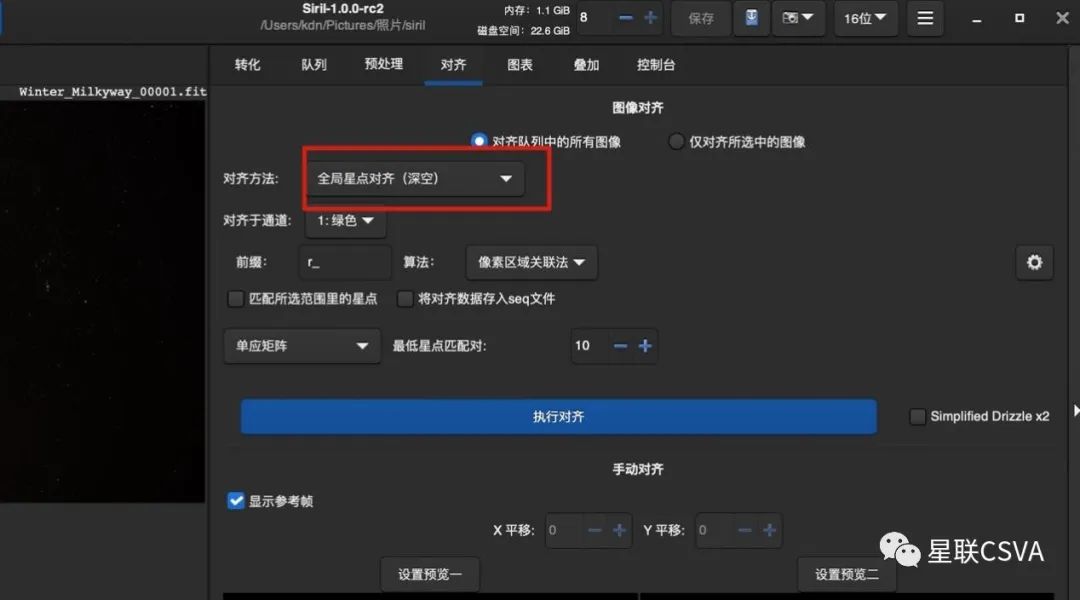Decrease the thread count with minus

[625, 18]
